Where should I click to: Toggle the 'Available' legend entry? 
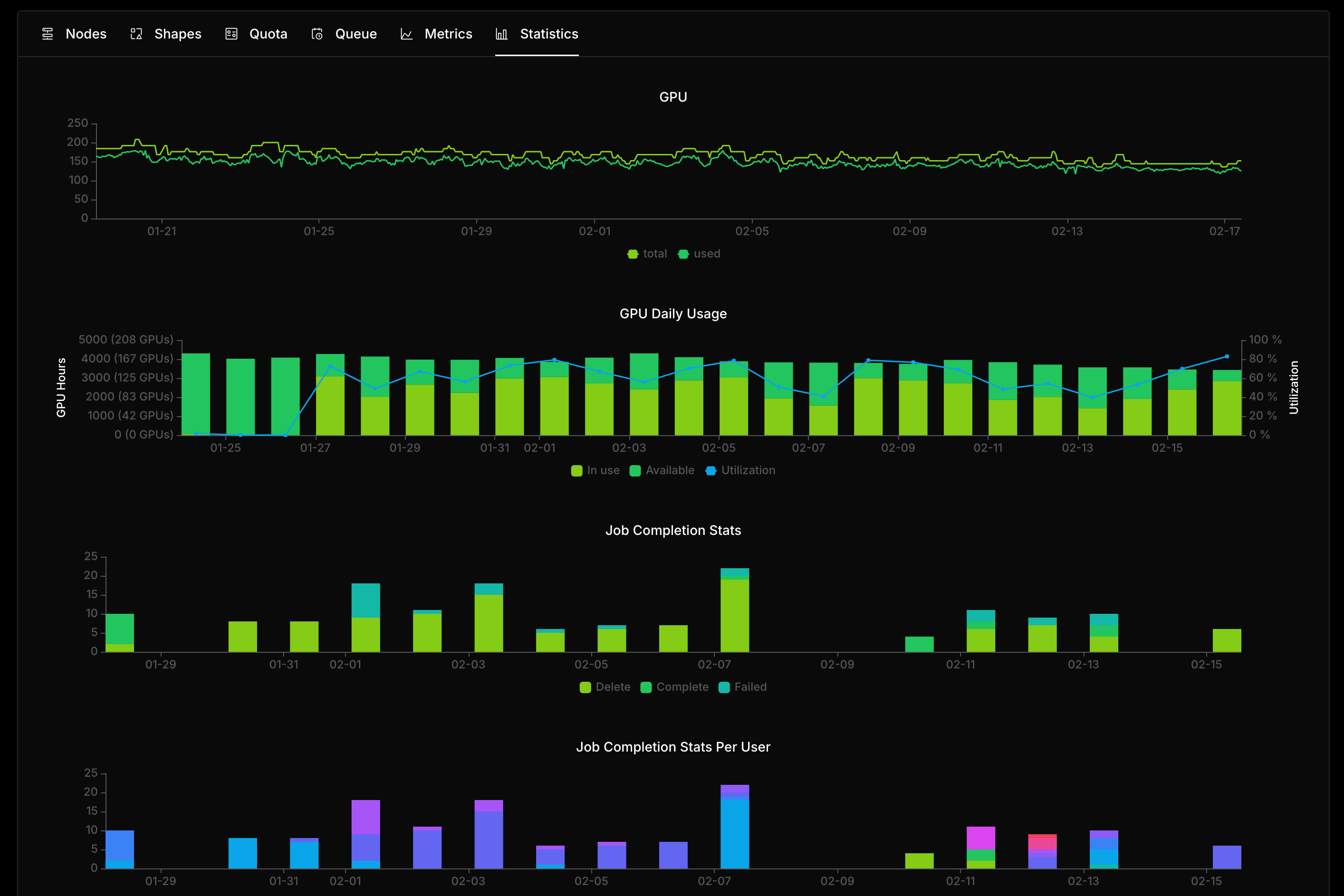click(662, 471)
